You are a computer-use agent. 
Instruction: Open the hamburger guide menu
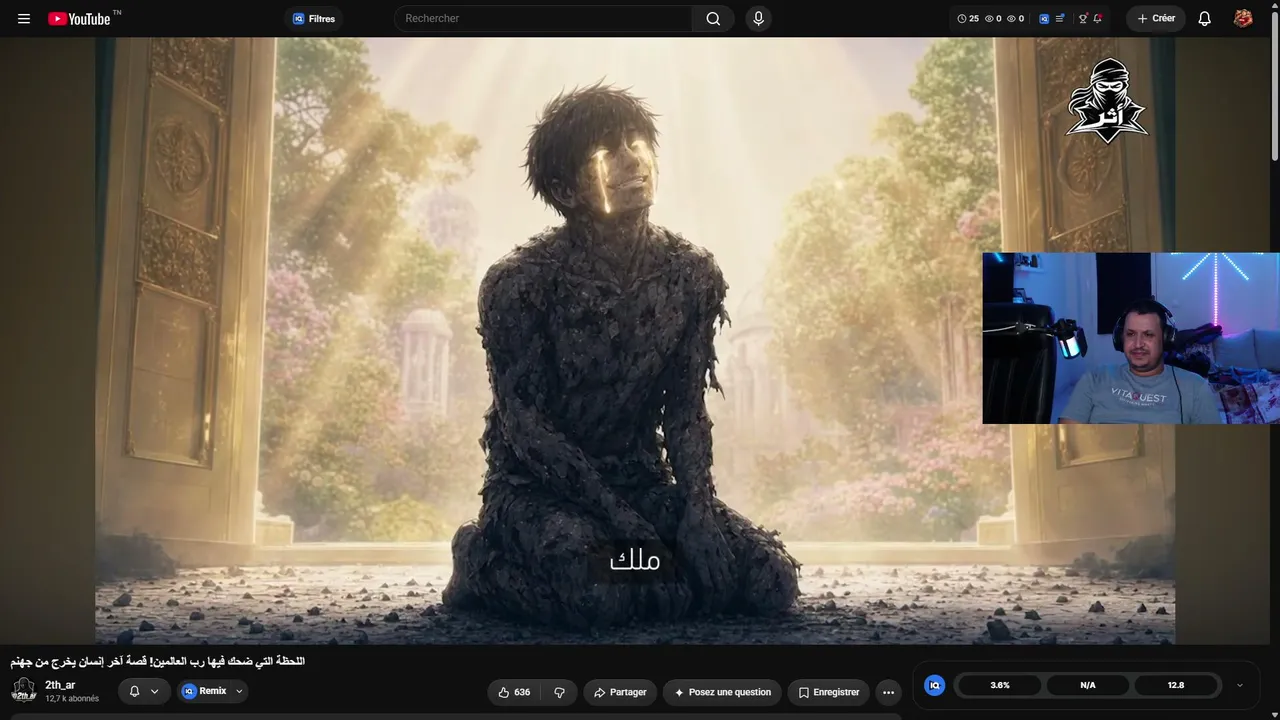24,18
